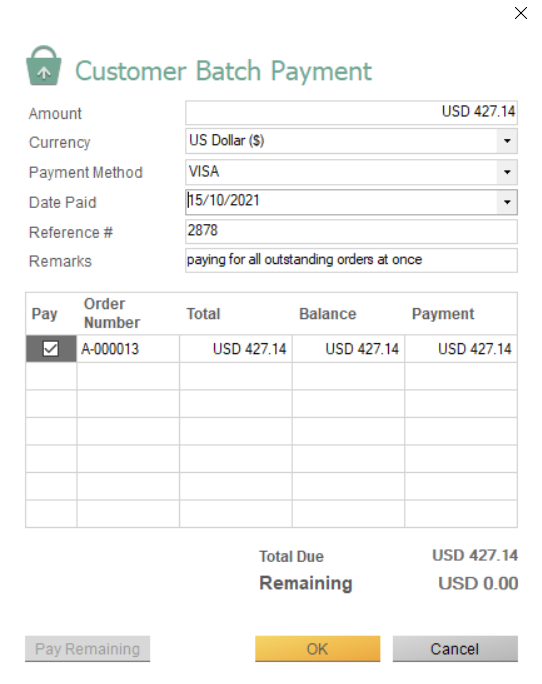The image size is (542, 684).
Task: Open the Currency dropdown arrow
Action: click(x=507, y=141)
